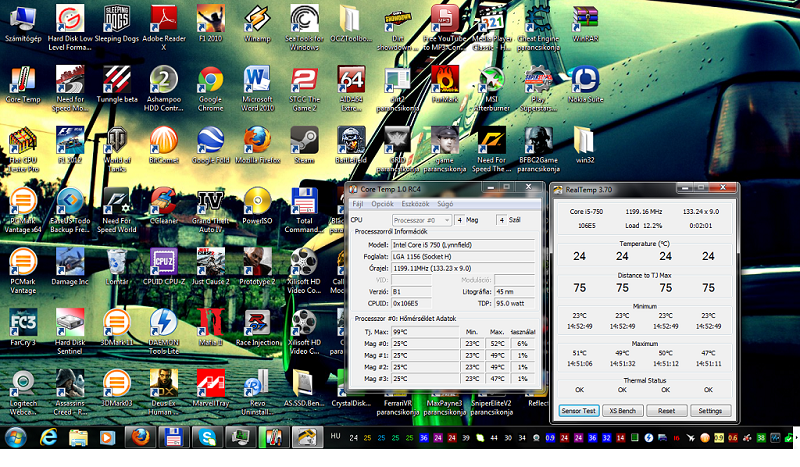
Task: Launch Mozilla Firefox desktop shortcut
Action: tap(257, 146)
